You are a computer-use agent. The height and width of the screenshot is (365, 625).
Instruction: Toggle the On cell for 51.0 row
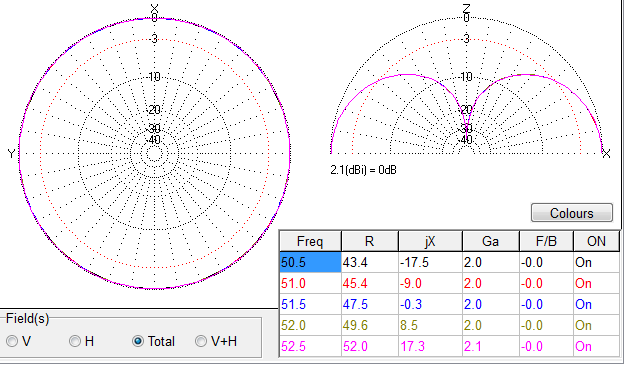pos(596,283)
